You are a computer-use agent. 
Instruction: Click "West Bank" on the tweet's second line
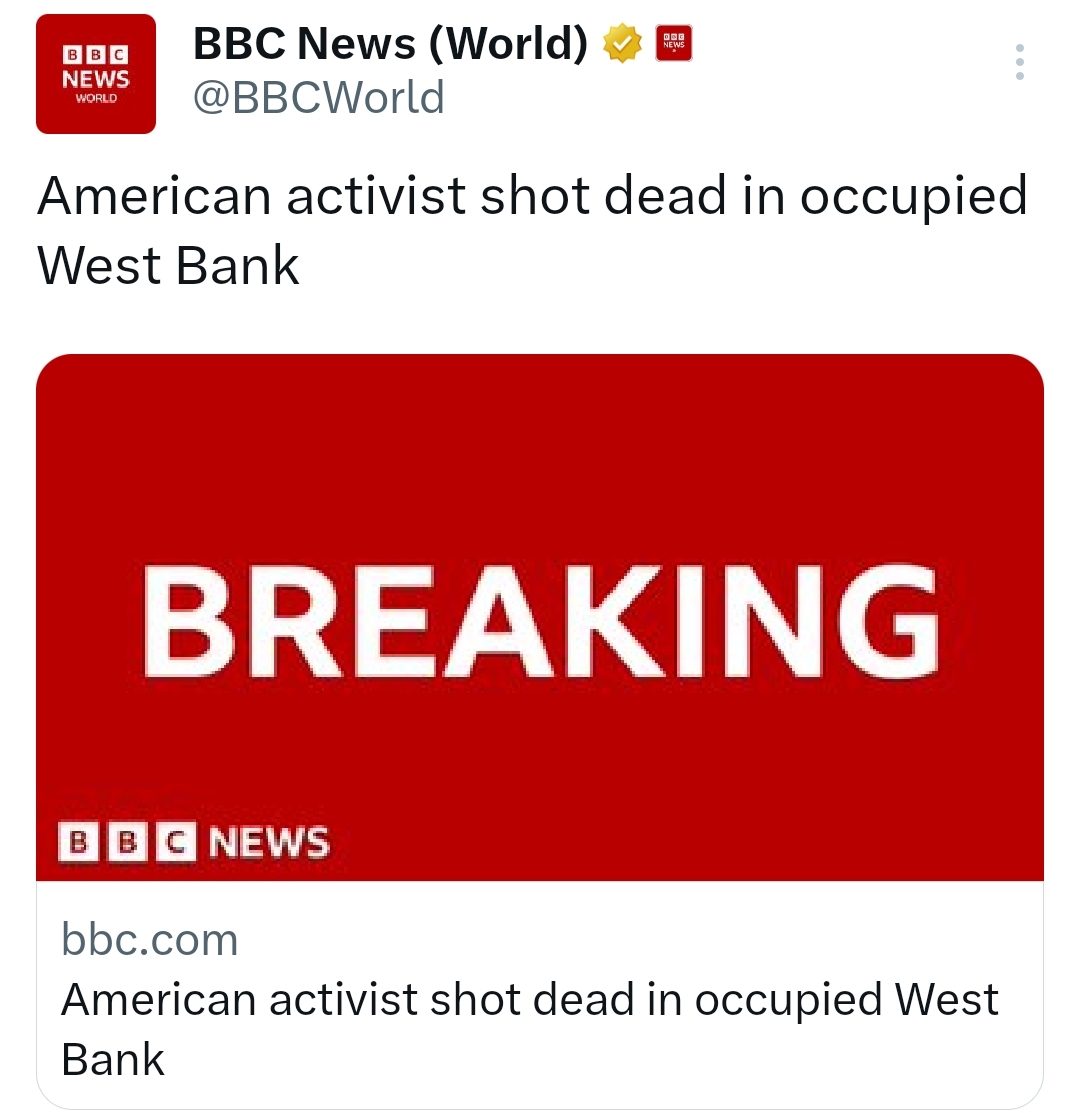pos(168,266)
